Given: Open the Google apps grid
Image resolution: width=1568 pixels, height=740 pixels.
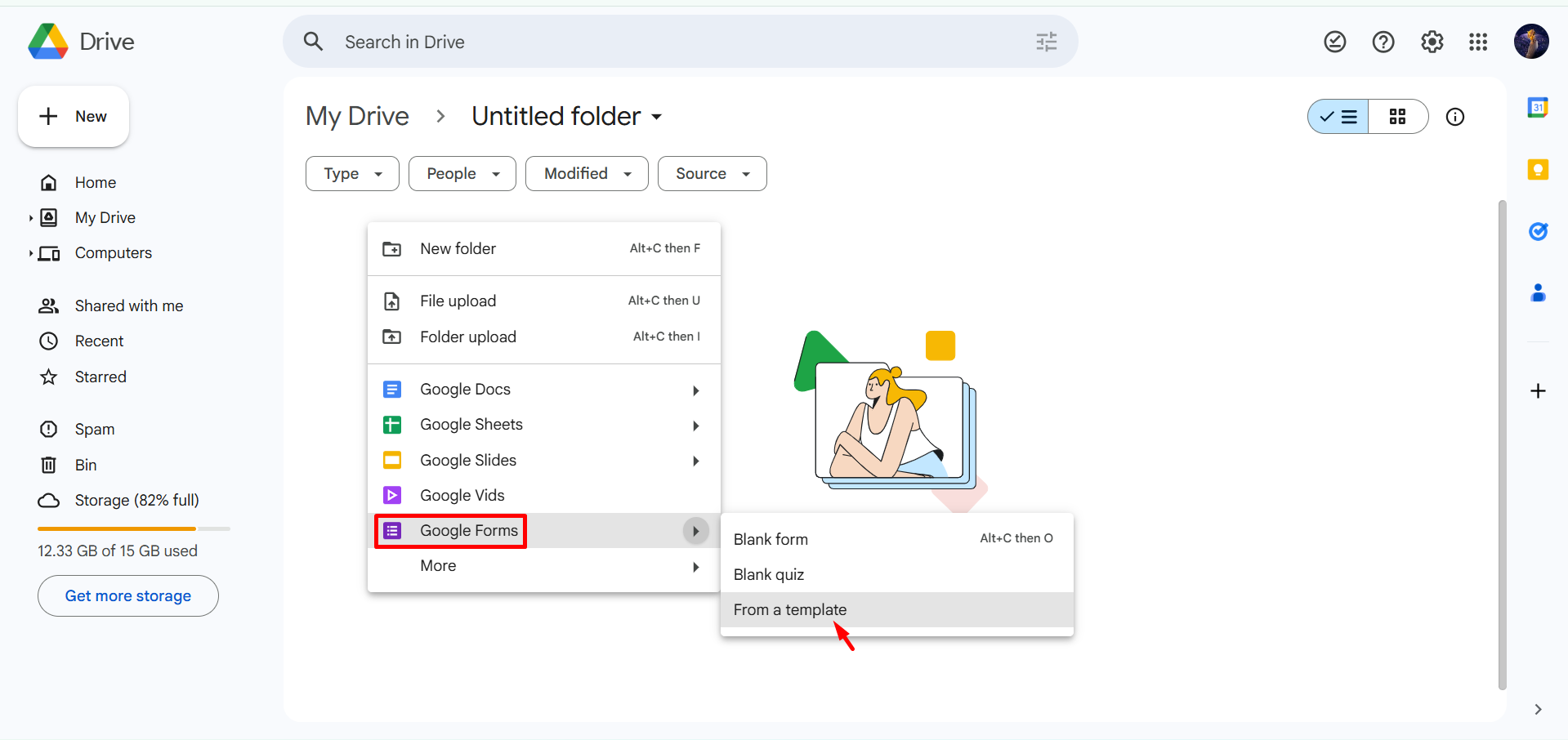Looking at the screenshot, I should (x=1478, y=42).
